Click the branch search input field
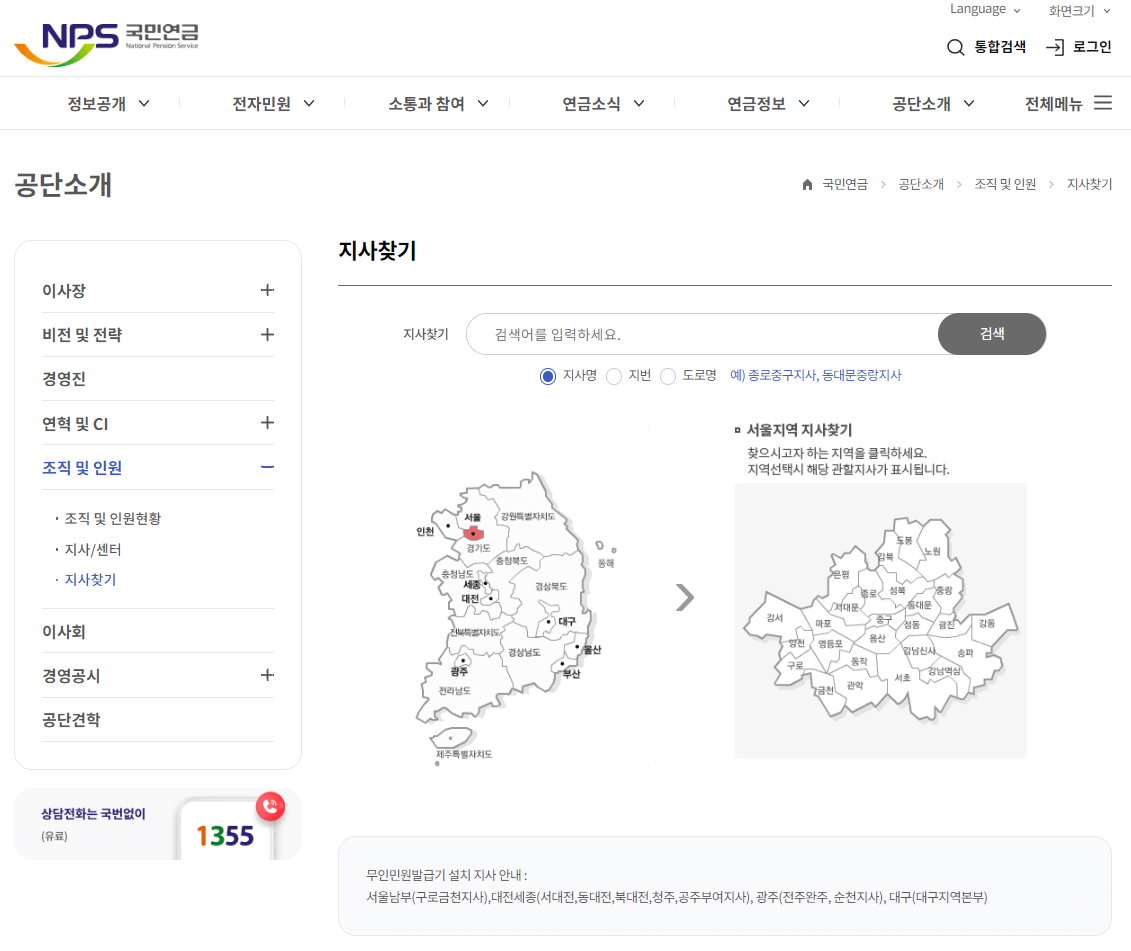 click(x=700, y=334)
